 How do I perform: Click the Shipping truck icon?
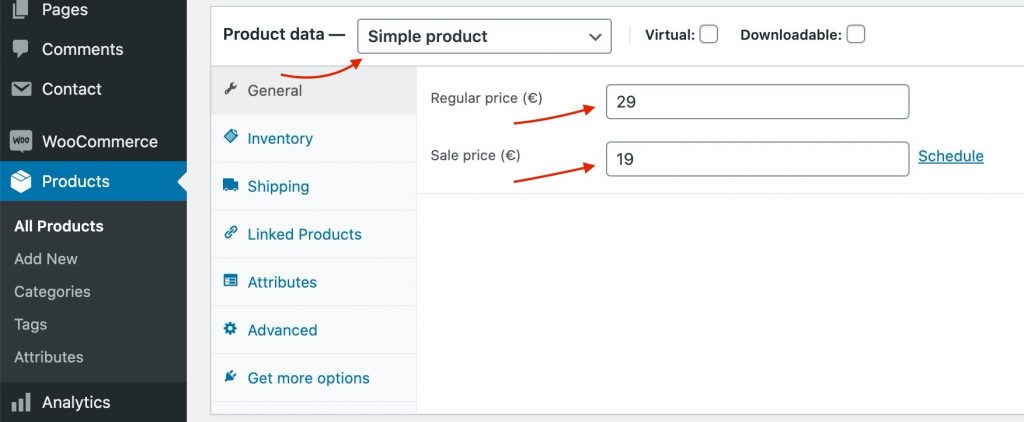point(231,185)
